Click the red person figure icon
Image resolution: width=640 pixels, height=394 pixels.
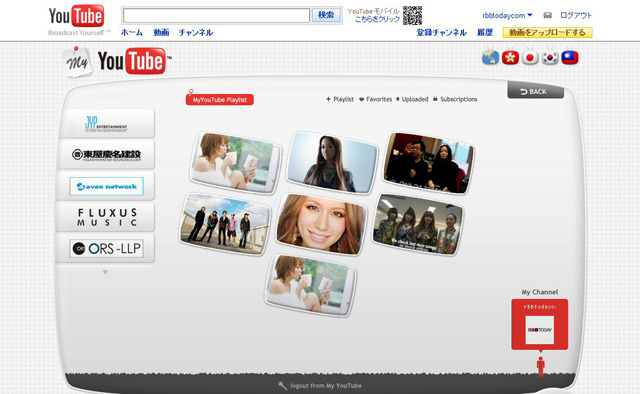point(540,366)
